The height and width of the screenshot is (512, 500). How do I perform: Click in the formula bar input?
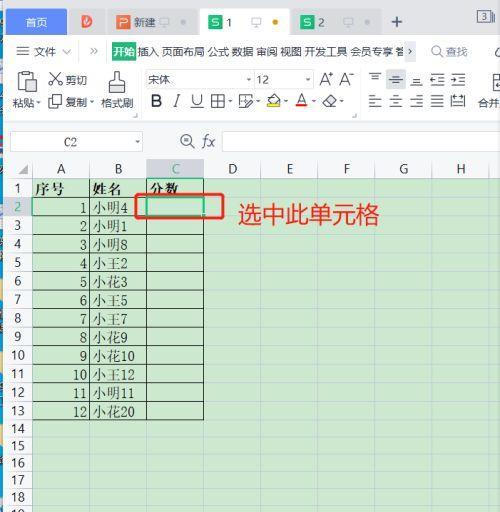pos(361,142)
